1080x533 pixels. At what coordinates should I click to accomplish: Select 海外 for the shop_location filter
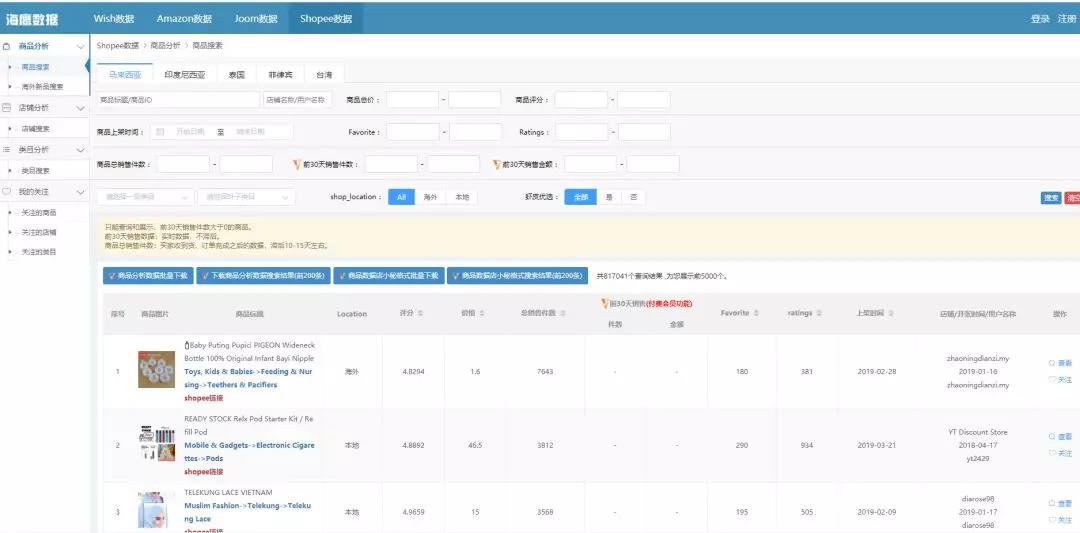tap(430, 197)
